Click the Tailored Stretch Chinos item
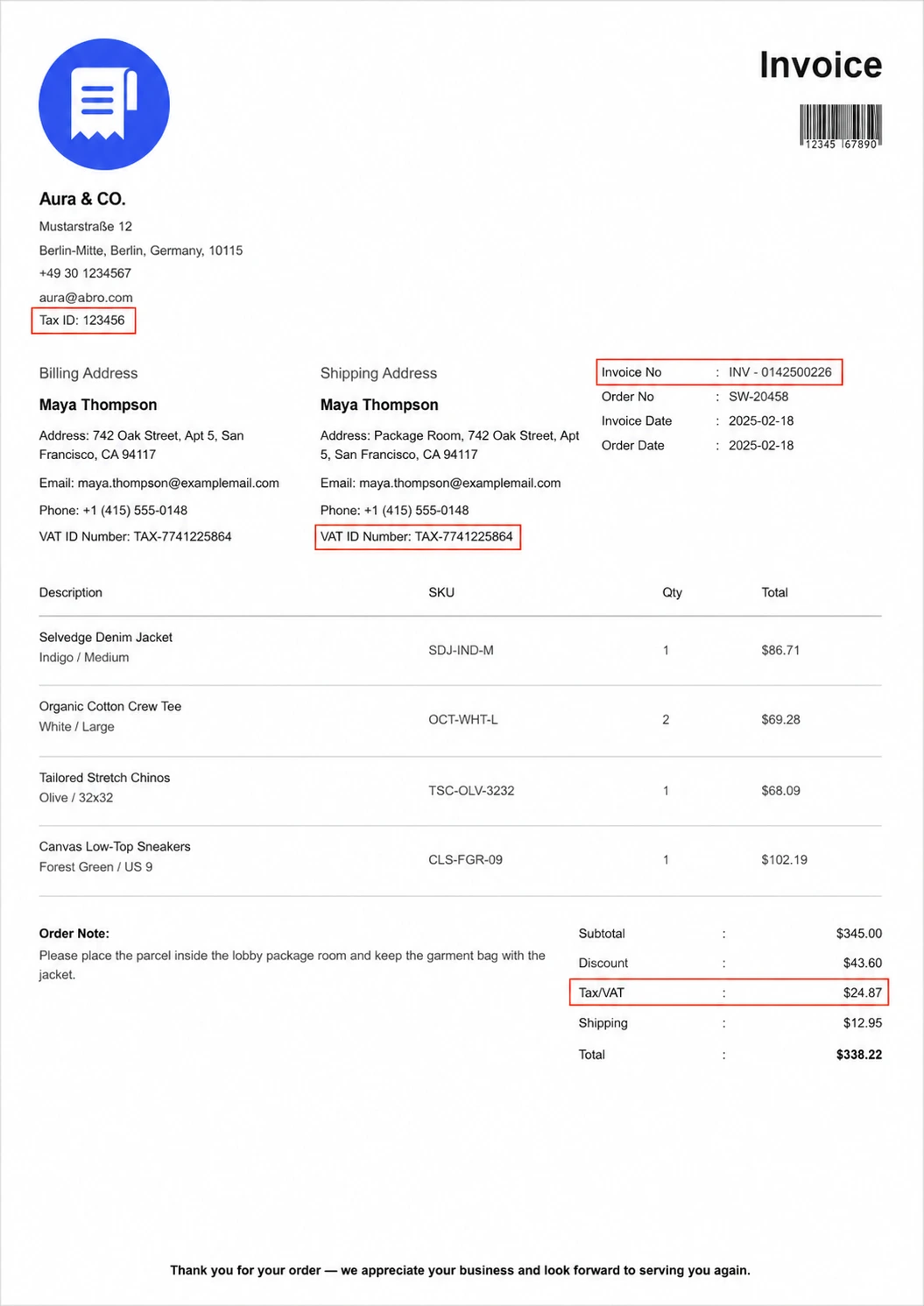 104,778
